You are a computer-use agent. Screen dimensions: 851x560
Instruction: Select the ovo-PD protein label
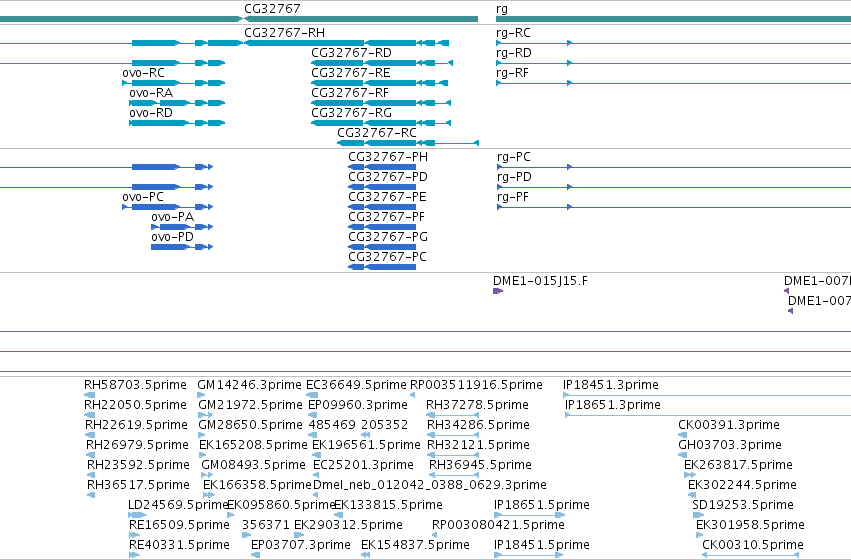(173, 237)
